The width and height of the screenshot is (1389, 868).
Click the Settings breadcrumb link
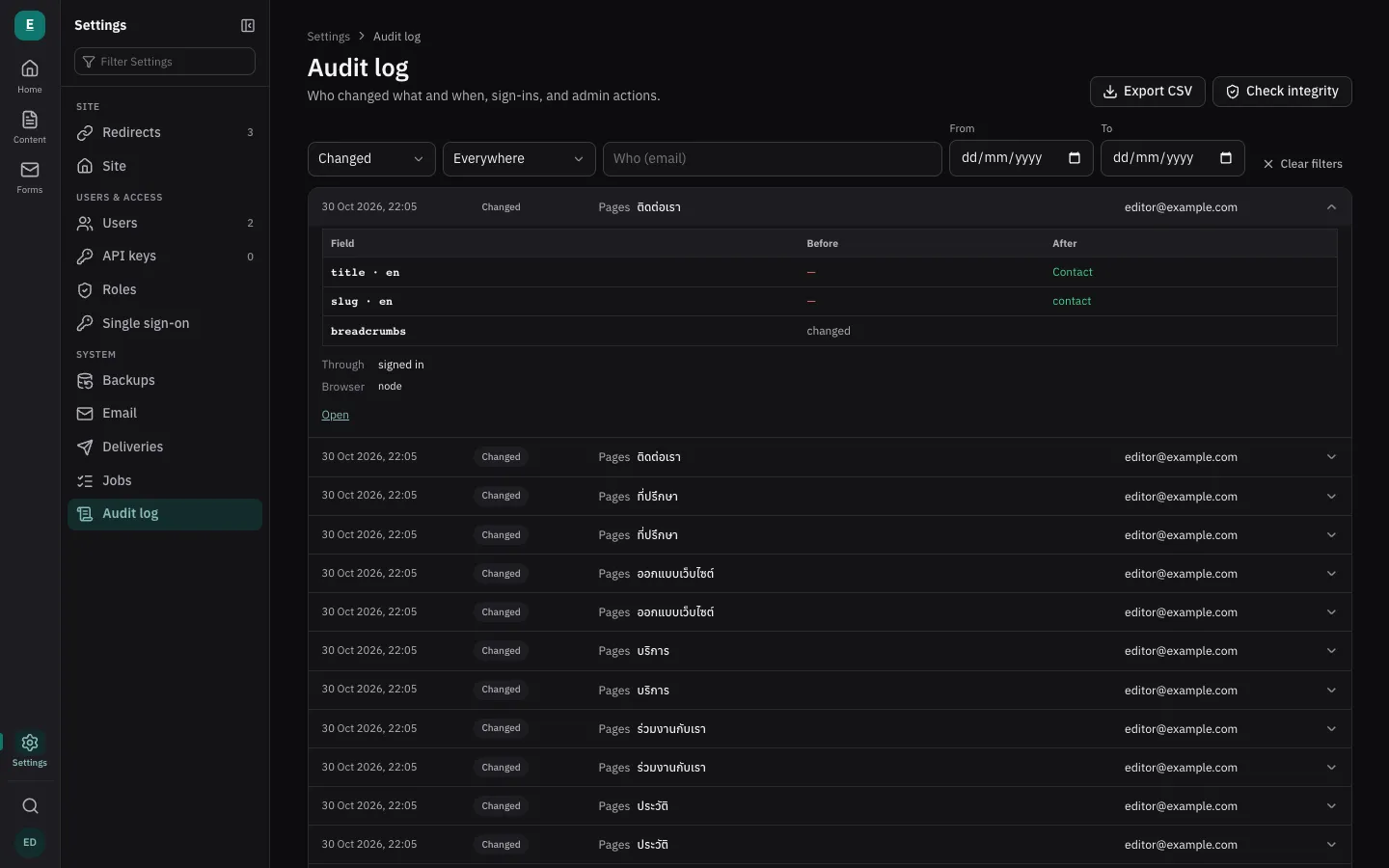coord(328,37)
